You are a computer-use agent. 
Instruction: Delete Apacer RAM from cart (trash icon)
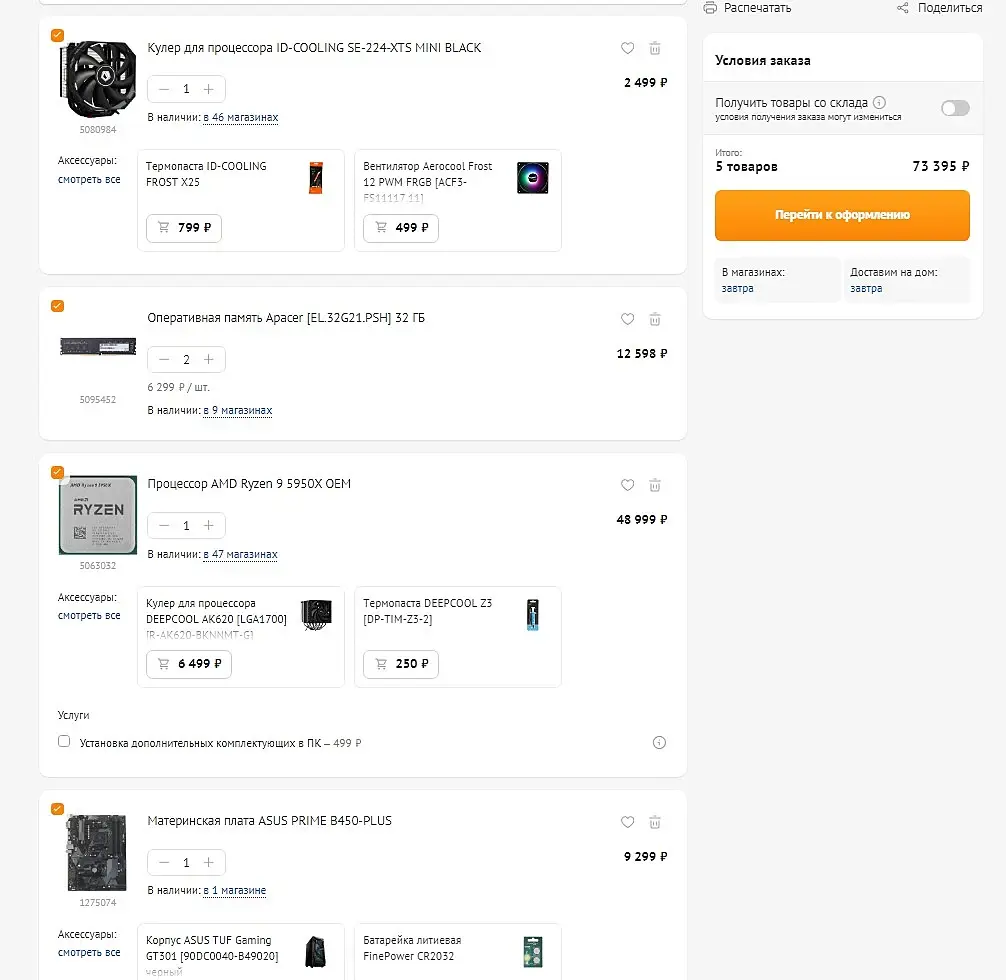(x=655, y=319)
